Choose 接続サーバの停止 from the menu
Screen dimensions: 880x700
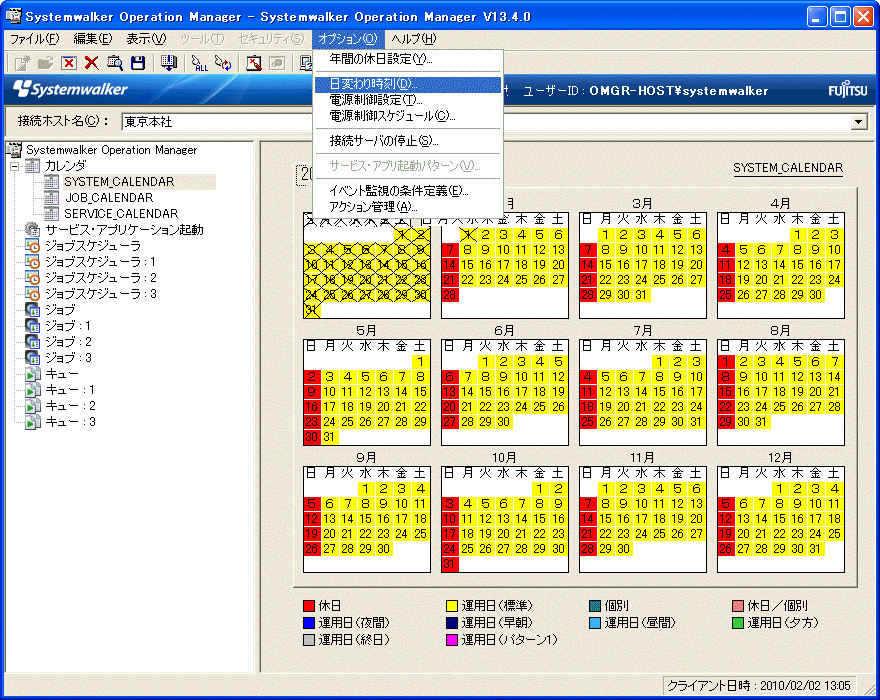pos(408,141)
